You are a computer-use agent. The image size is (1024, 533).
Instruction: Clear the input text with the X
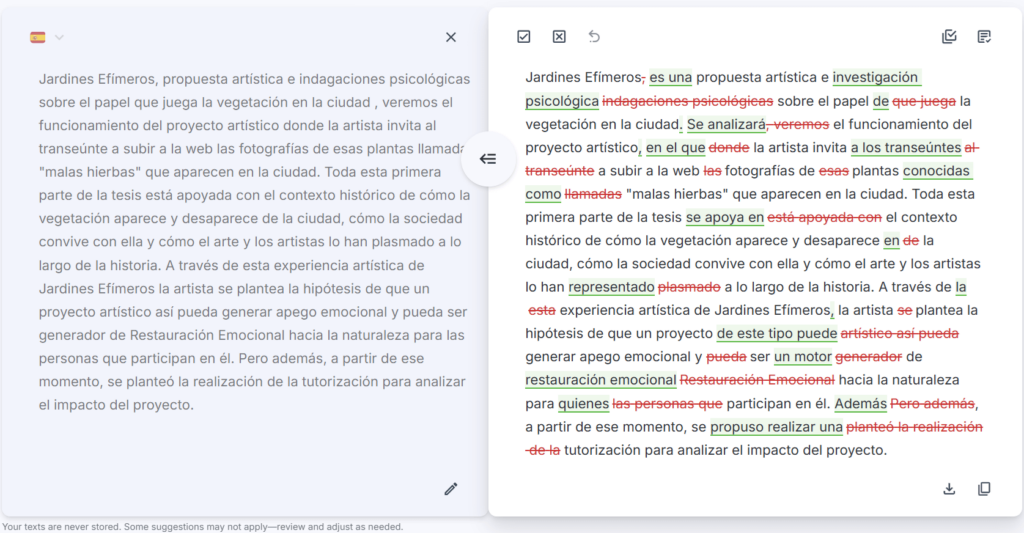[x=451, y=37]
